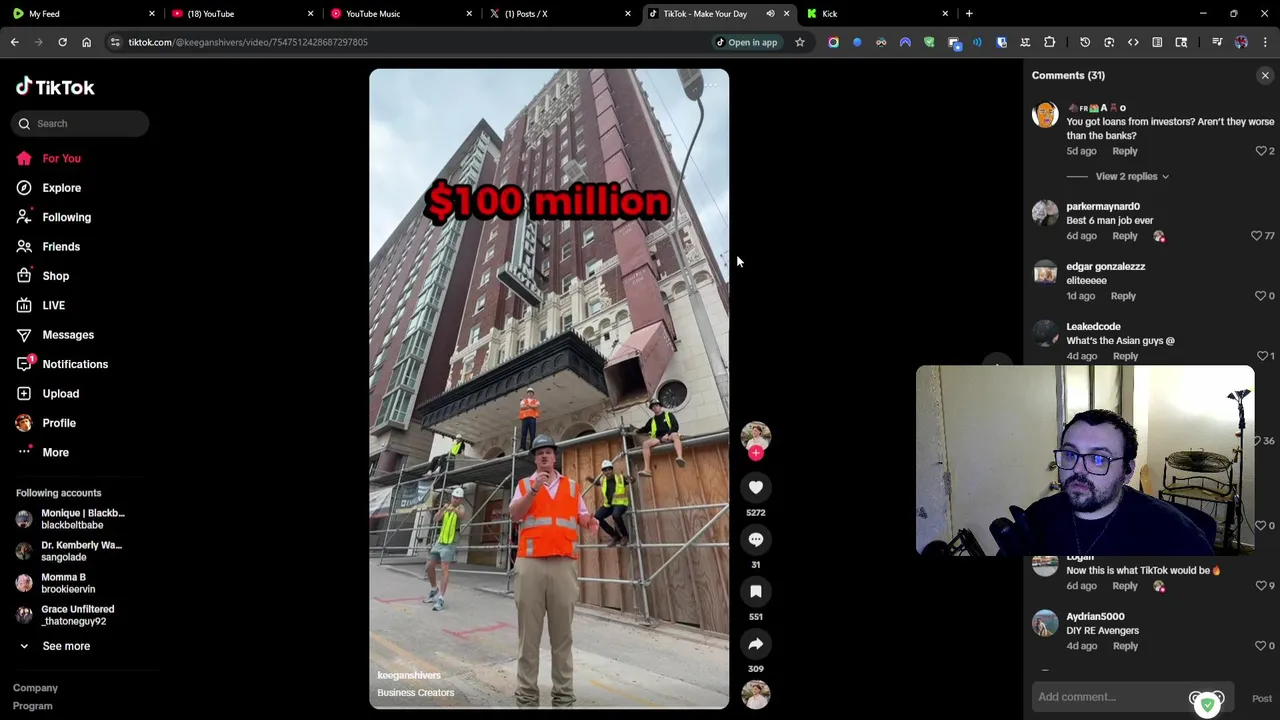Save video with the bookmark icon

click(x=756, y=591)
